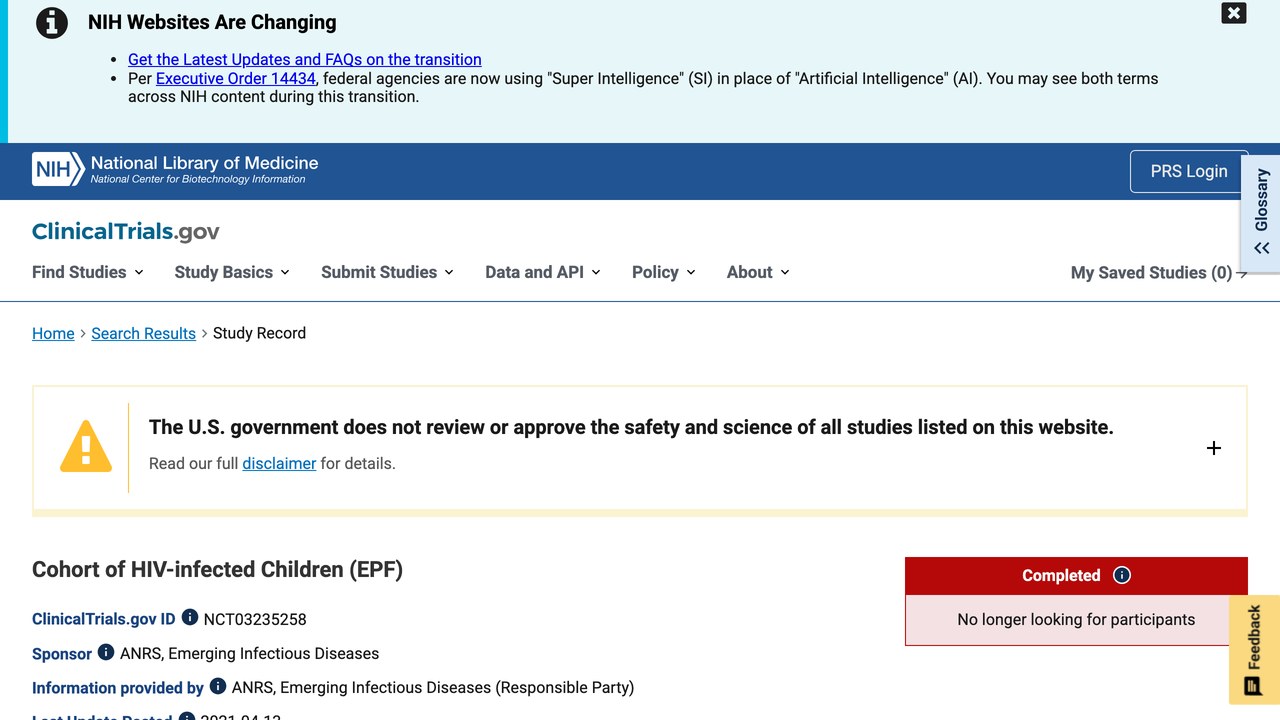Open the About menu
Screen dimensions: 1280x720
[758, 272]
